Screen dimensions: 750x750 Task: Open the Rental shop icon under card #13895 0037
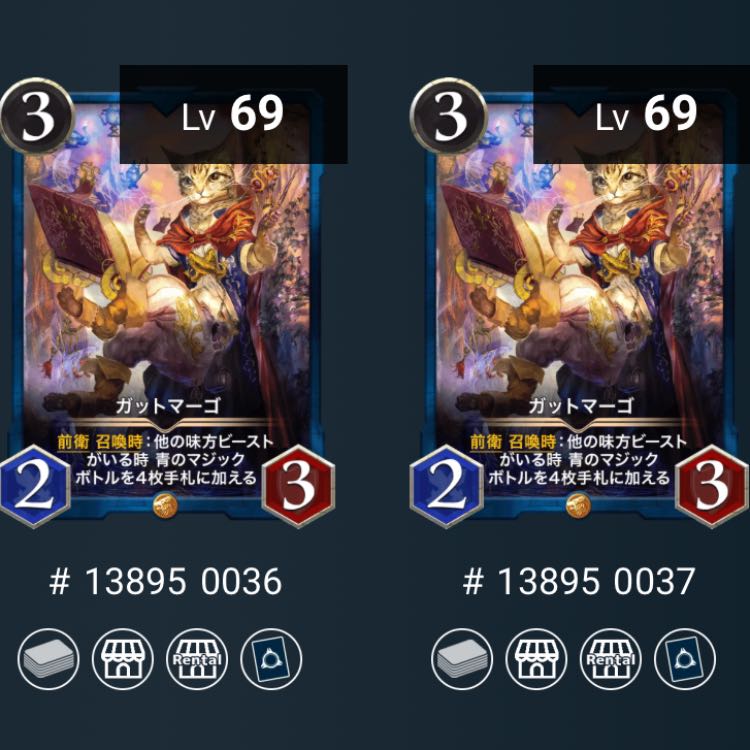tap(611, 659)
